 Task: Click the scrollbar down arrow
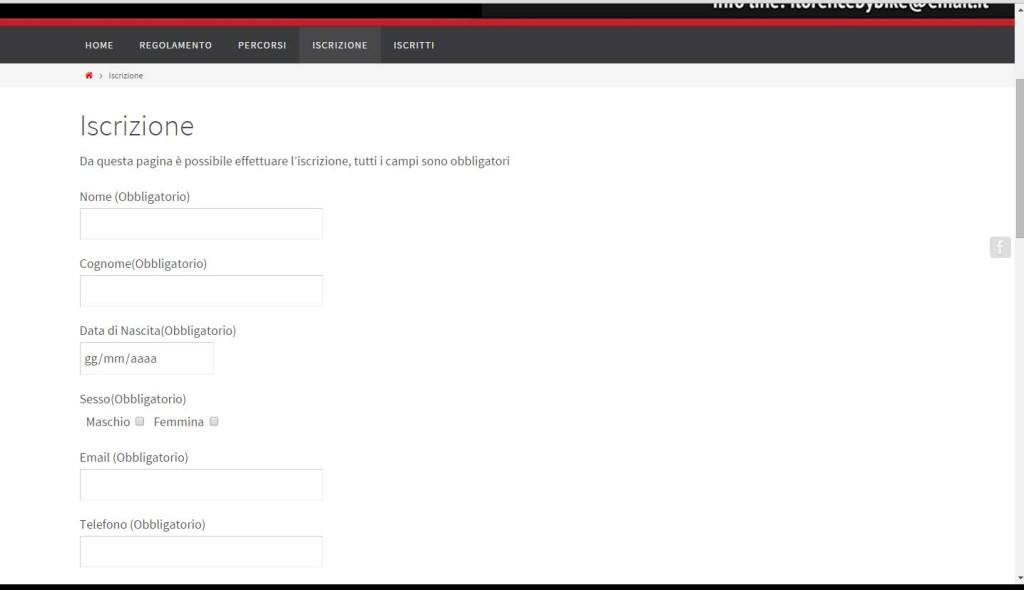pyautogui.click(x=1019, y=578)
